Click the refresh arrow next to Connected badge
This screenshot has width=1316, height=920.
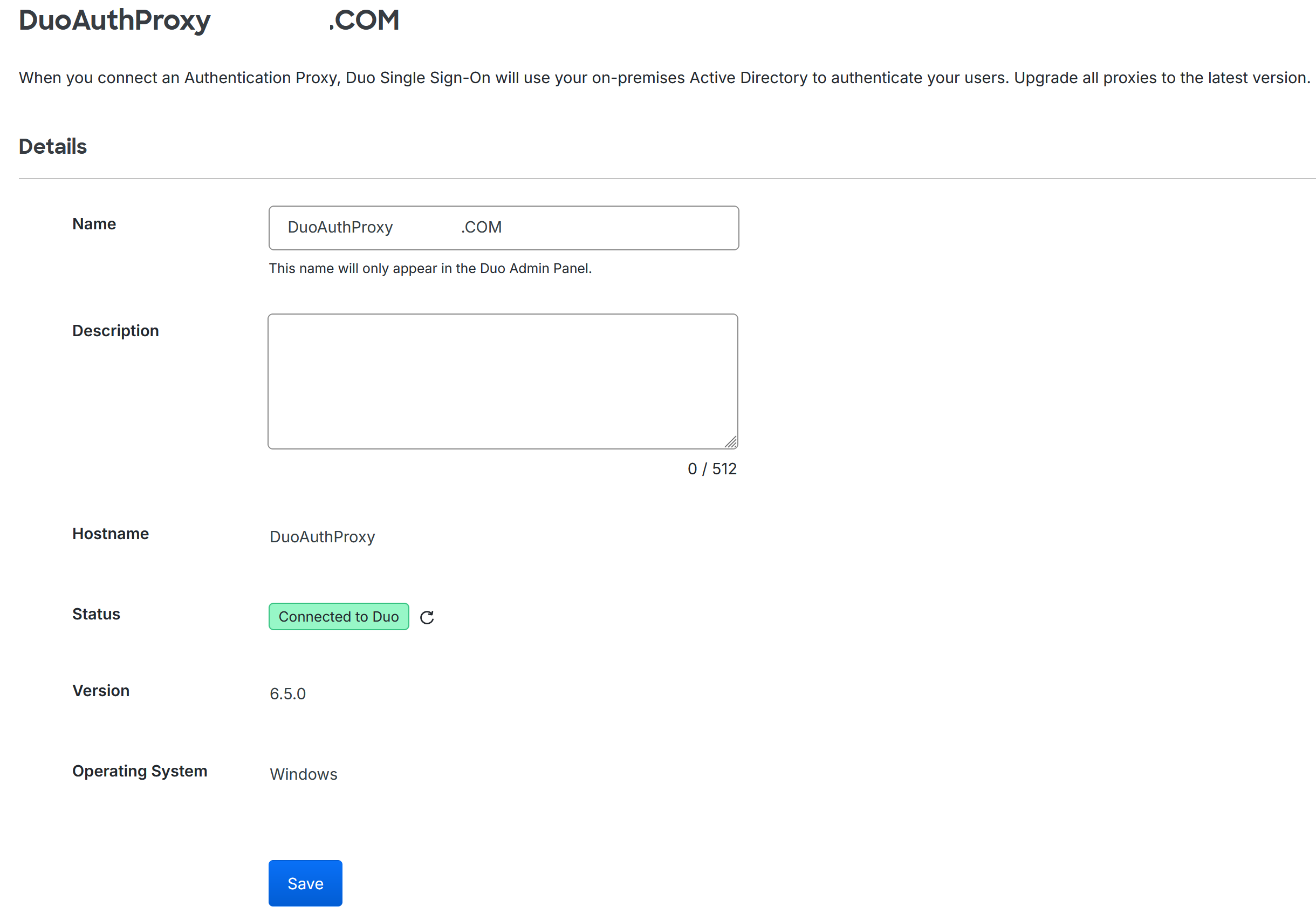[427, 617]
